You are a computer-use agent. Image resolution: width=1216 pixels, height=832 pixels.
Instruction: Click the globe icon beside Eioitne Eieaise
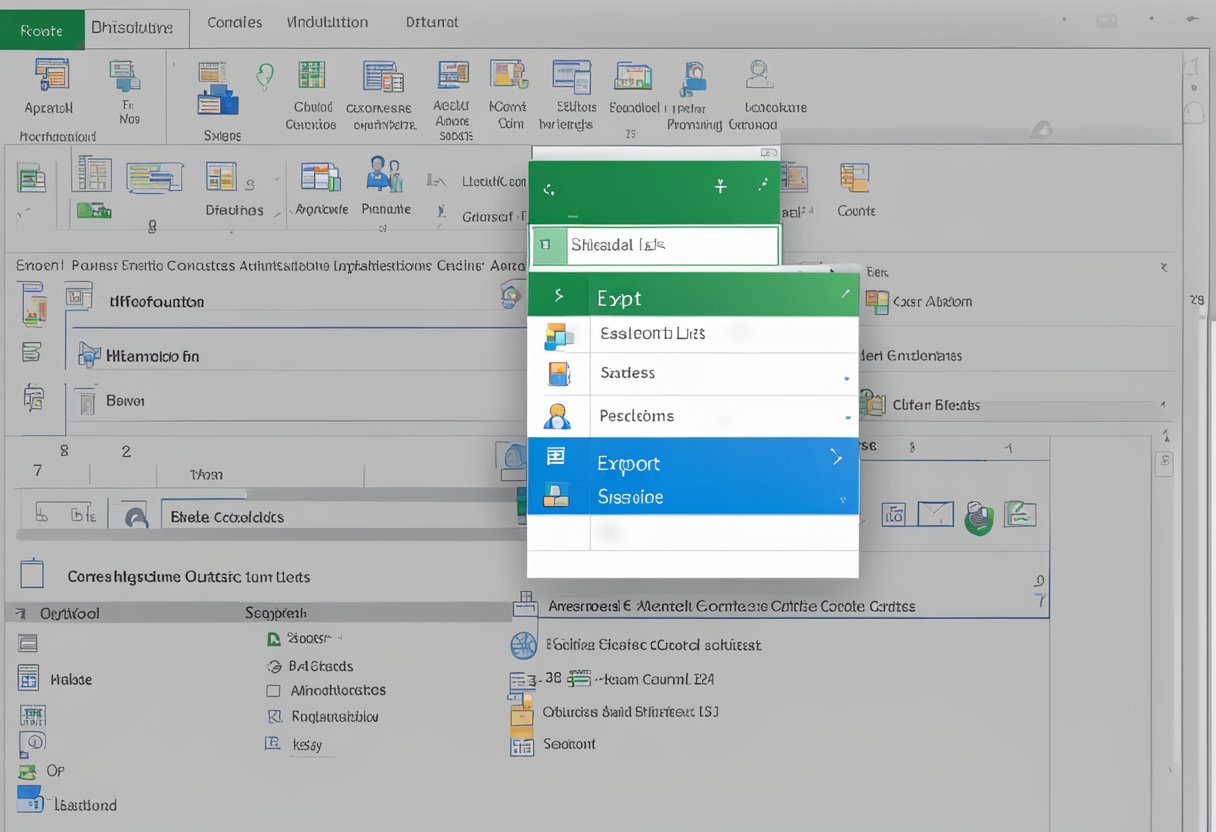523,645
